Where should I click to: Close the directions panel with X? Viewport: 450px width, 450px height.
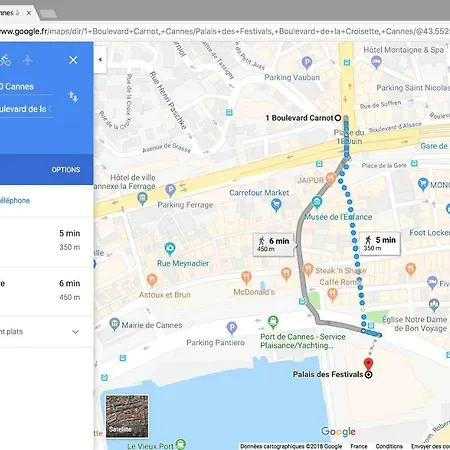[x=73, y=60]
